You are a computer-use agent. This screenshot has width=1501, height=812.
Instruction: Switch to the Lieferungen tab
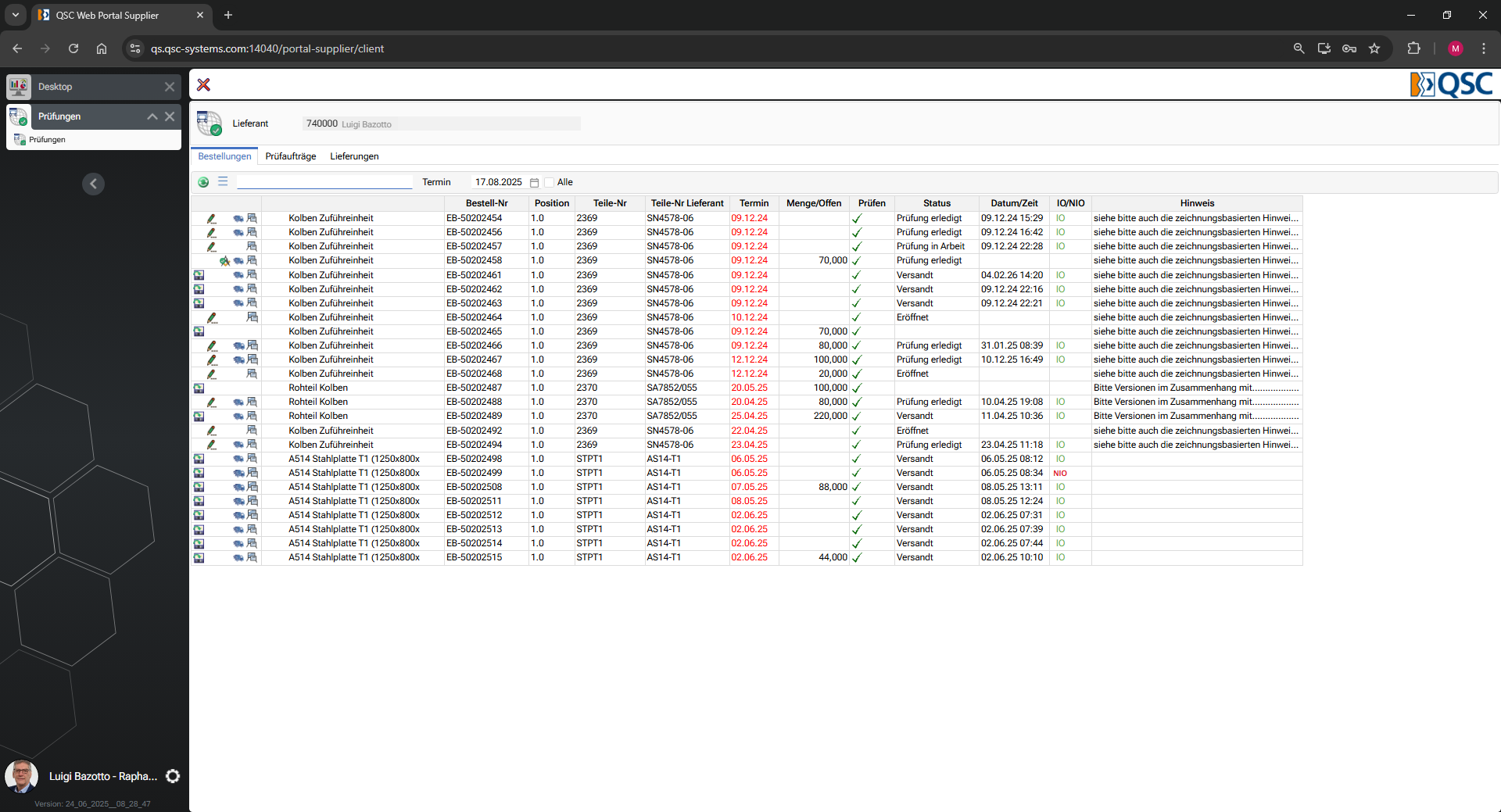click(354, 156)
